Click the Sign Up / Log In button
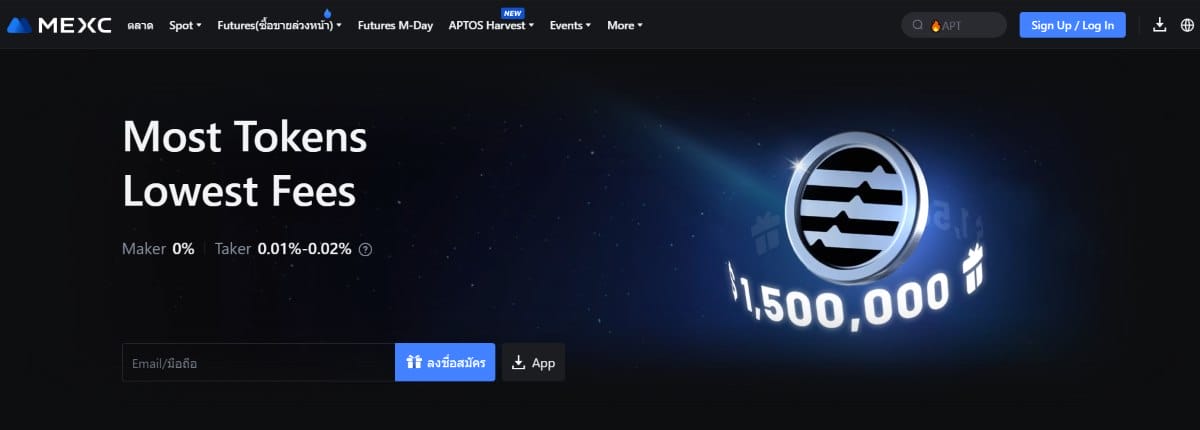Screen dimensions: 1200x430 coord(1073,25)
